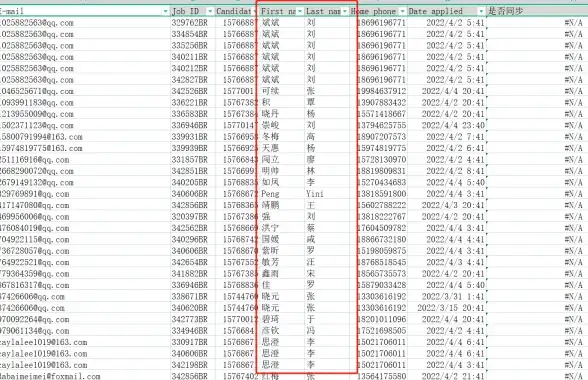The width and height of the screenshot is (588, 380).
Task: Select last name cell Yini
Action: tap(315, 194)
